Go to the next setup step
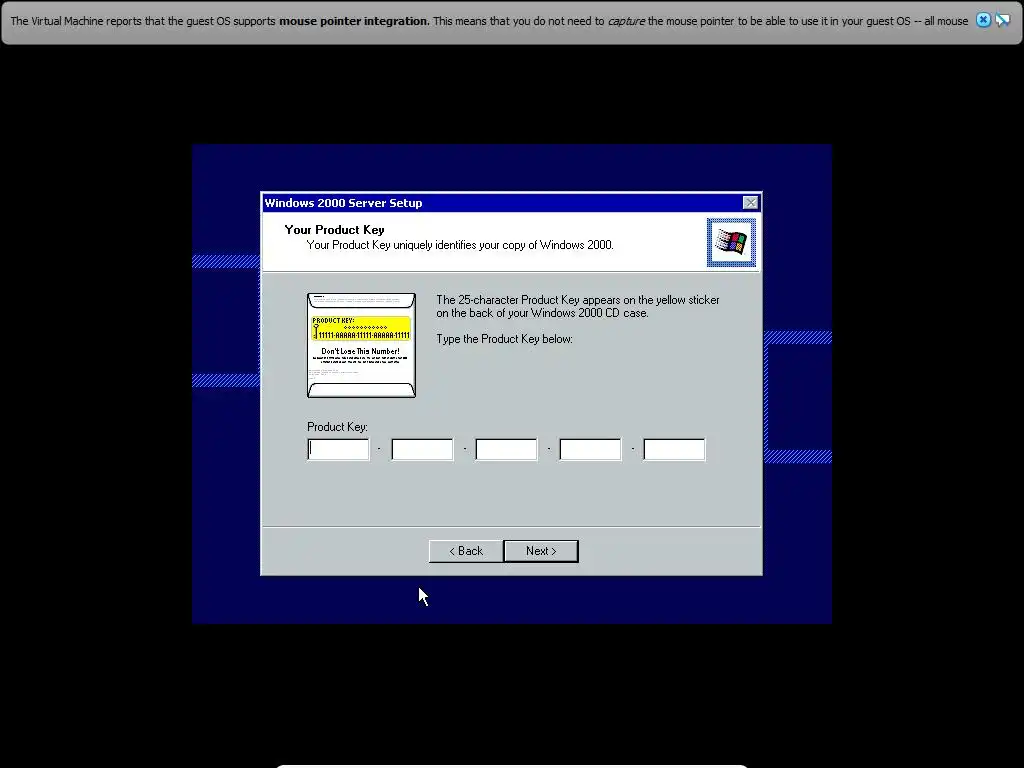 point(541,551)
